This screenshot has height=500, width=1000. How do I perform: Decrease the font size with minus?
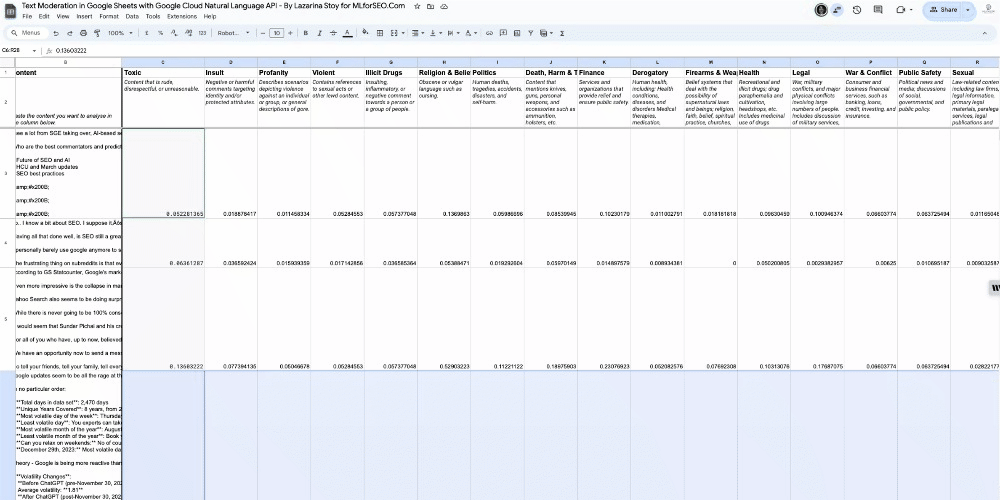pos(263,33)
